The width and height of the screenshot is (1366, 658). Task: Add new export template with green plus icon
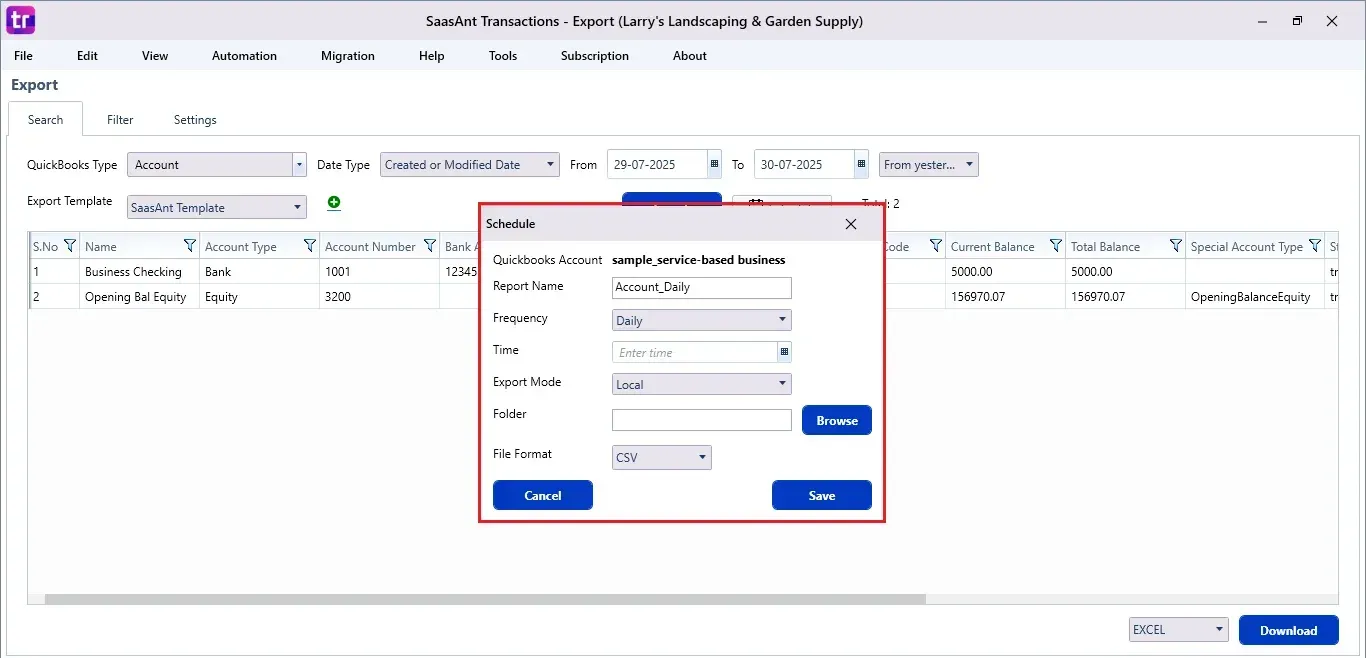tap(334, 203)
